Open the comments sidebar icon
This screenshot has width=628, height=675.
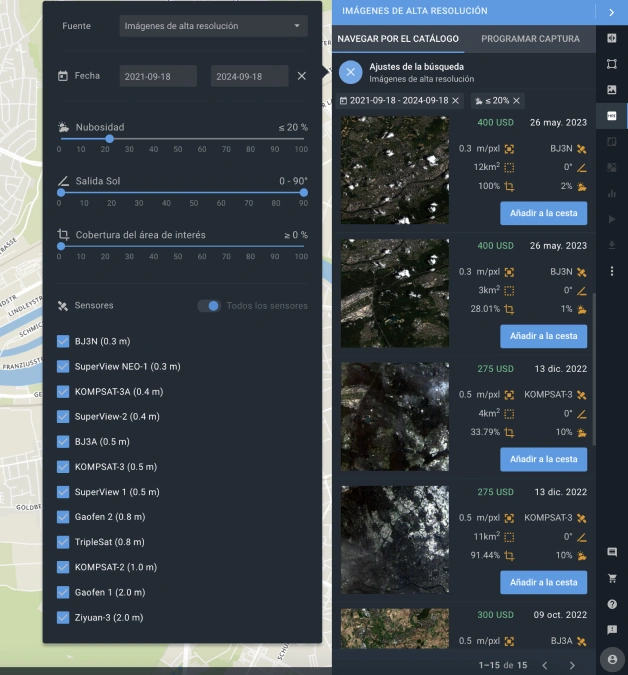click(x=612, y=552)
